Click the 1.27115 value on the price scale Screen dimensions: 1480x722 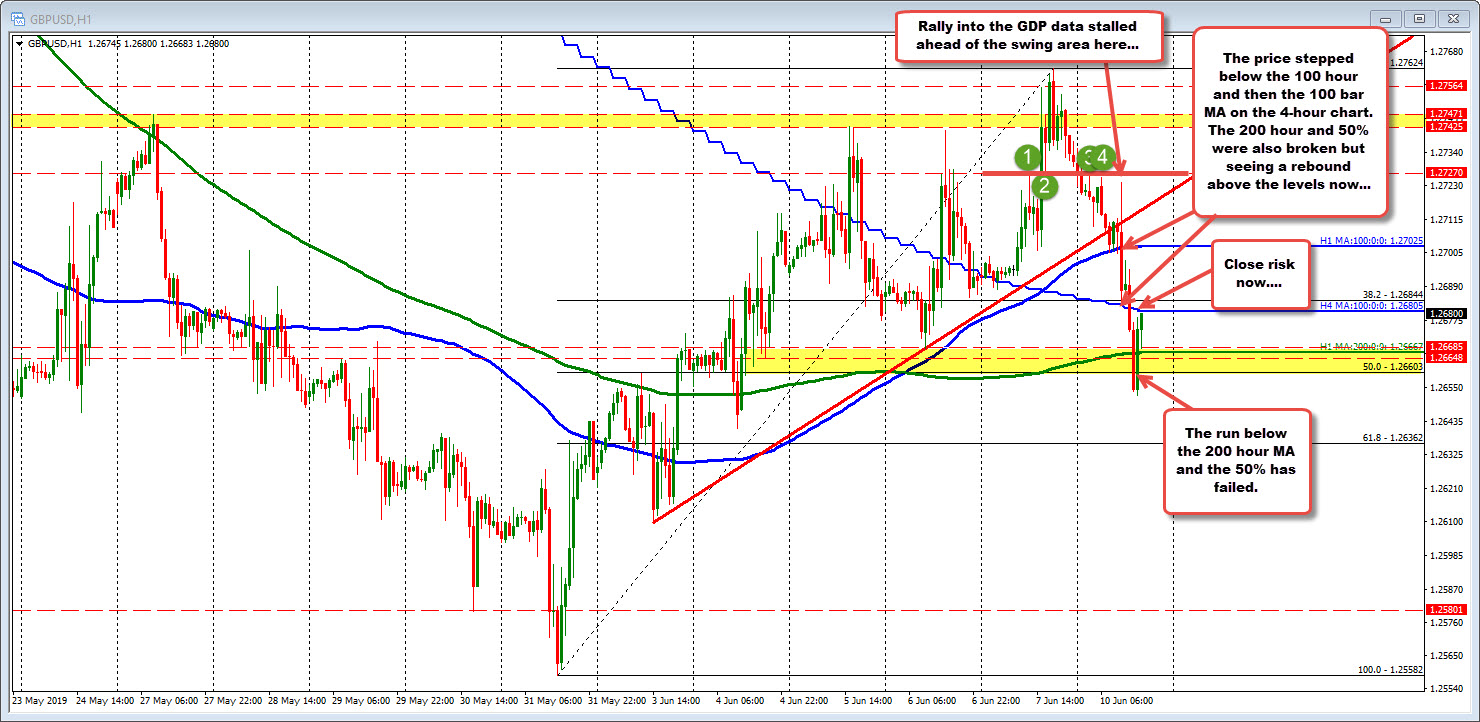(1447, 219)
